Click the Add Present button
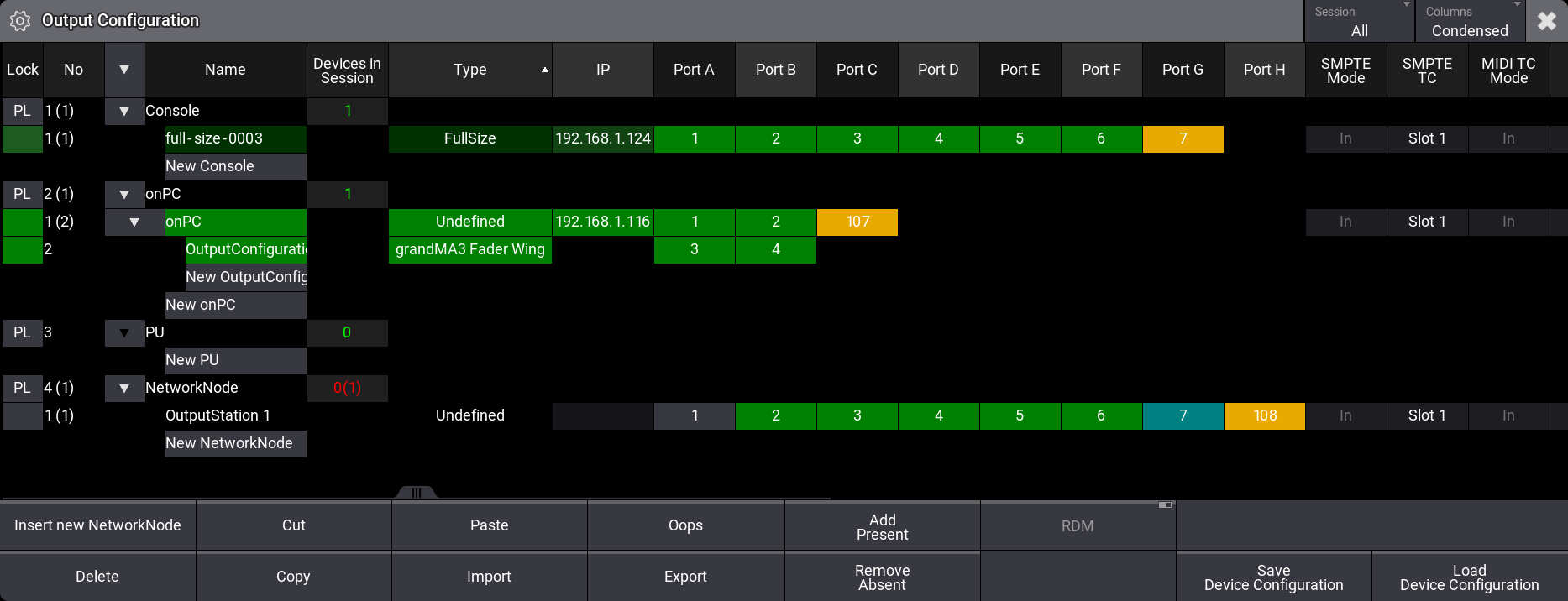Viewport: 1568px width, 601px height. 882,527
